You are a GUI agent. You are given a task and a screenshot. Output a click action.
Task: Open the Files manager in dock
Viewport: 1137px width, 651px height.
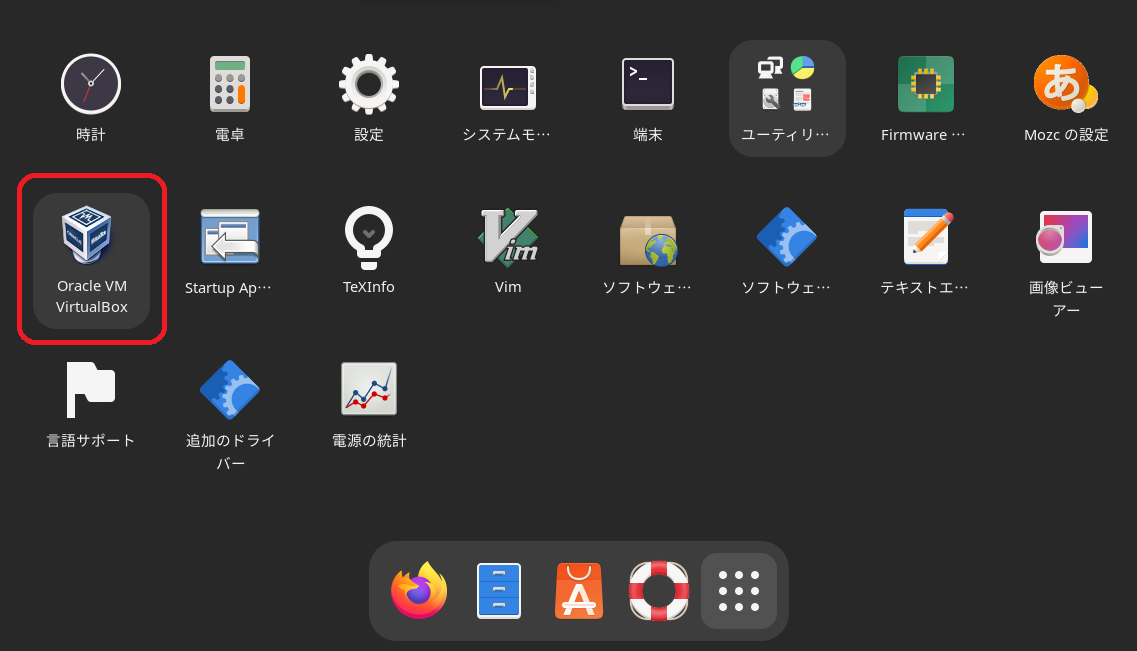pos(499,591)
